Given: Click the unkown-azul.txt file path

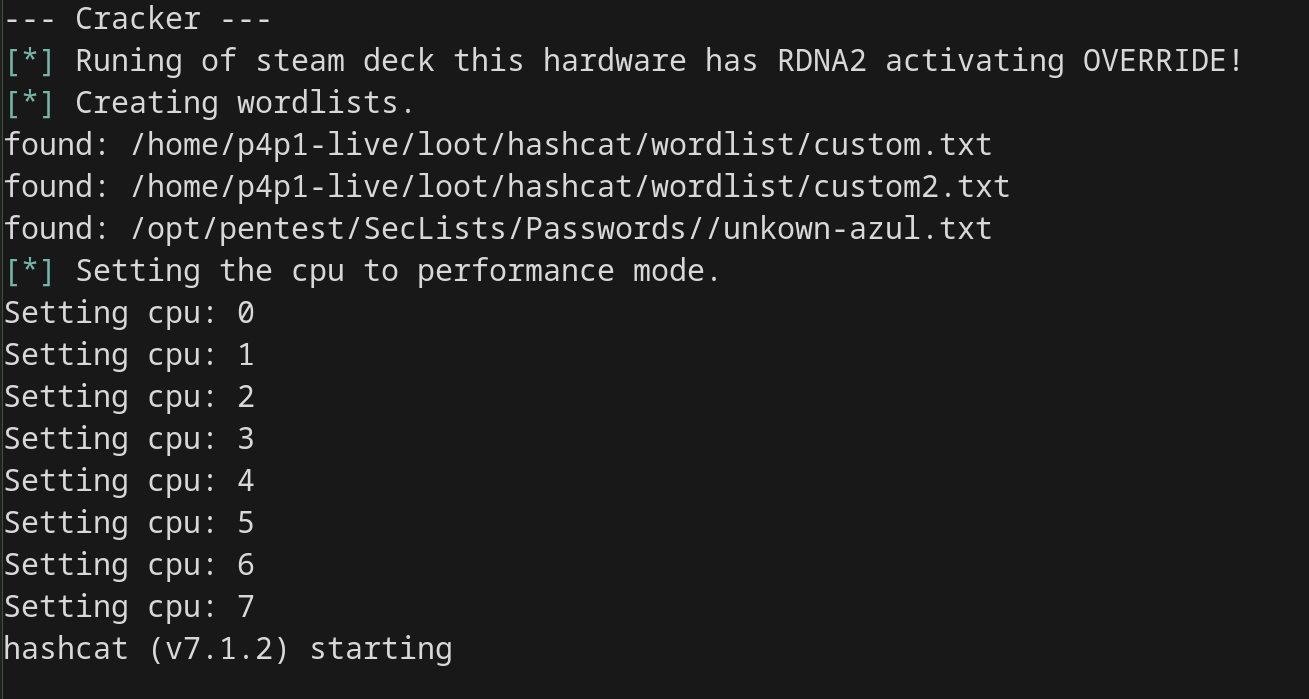Looking at the screenshot, I should (x=561, y=228).
